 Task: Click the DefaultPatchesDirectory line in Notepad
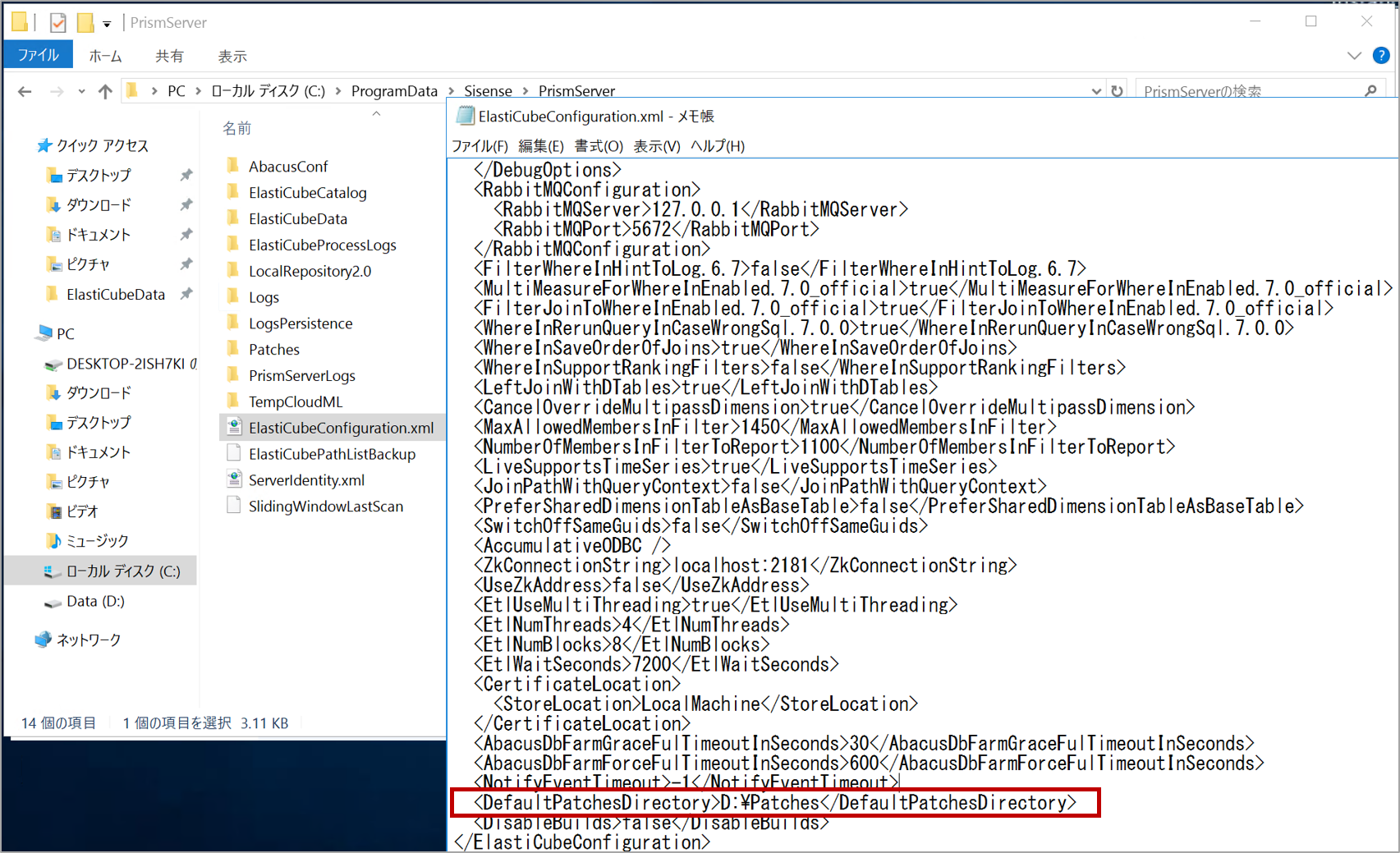click(775, 803)
